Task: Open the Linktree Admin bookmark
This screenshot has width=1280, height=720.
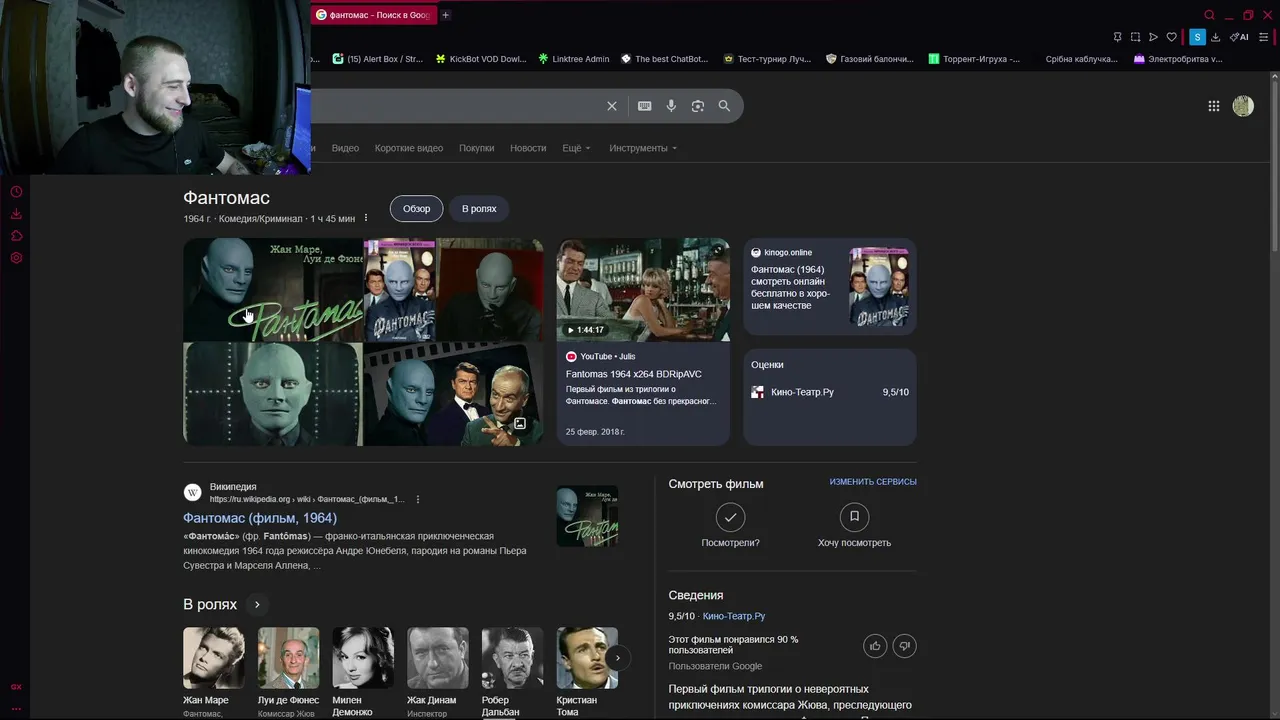Action: [x=574, y=59]
